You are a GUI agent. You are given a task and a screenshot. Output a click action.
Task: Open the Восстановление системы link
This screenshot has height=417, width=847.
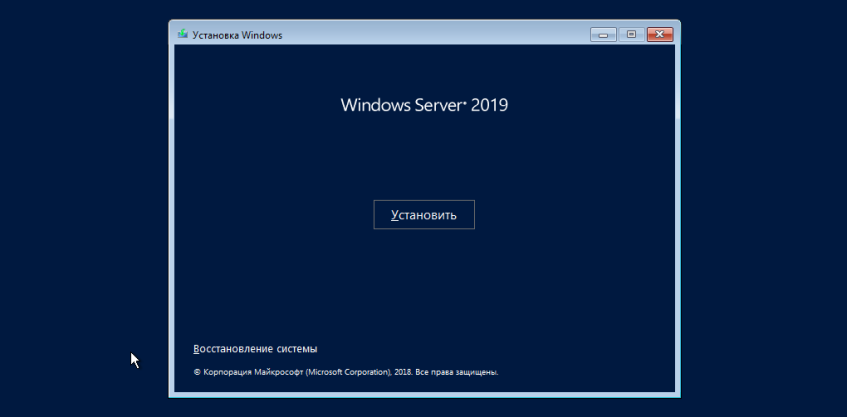255,349
